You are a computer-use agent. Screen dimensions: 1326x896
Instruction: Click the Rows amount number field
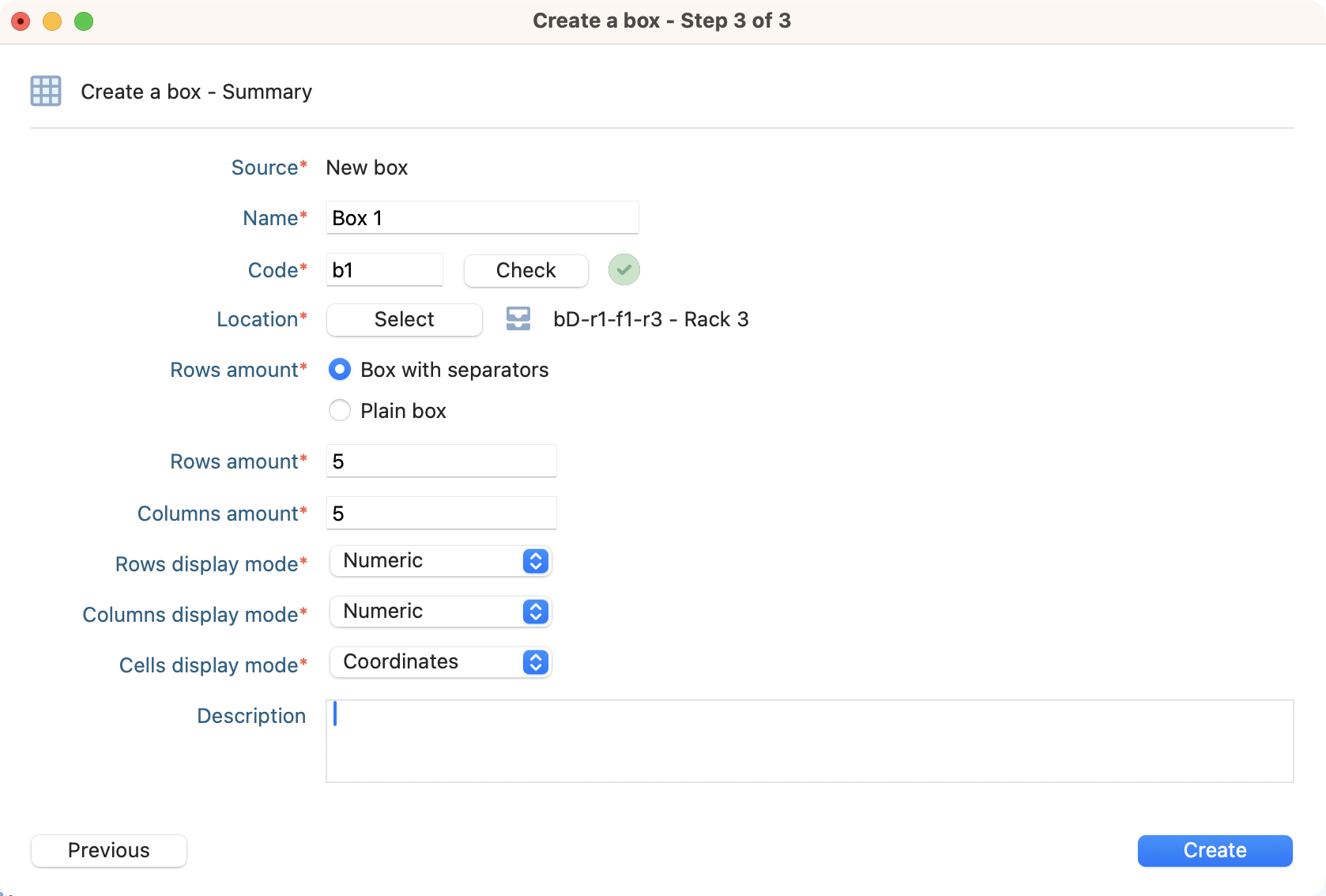[441, 461]
